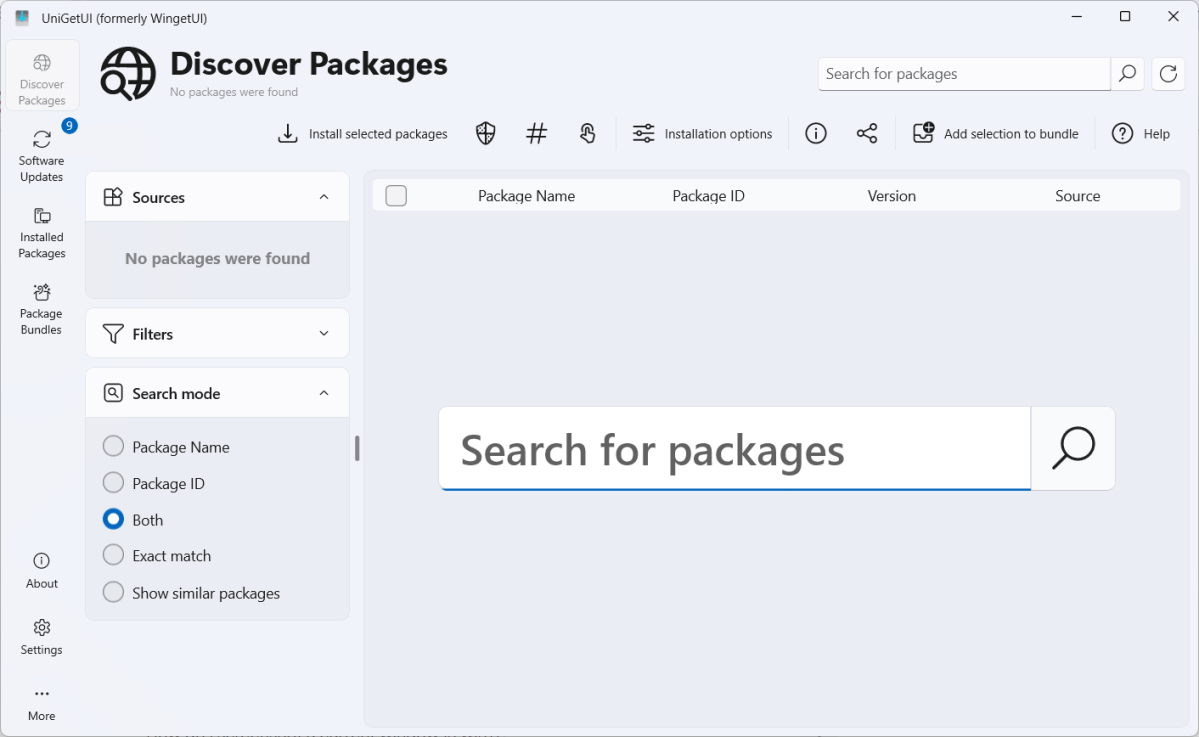
Task: Open Software Updates in the sidebar
Action: coord(42,156)
